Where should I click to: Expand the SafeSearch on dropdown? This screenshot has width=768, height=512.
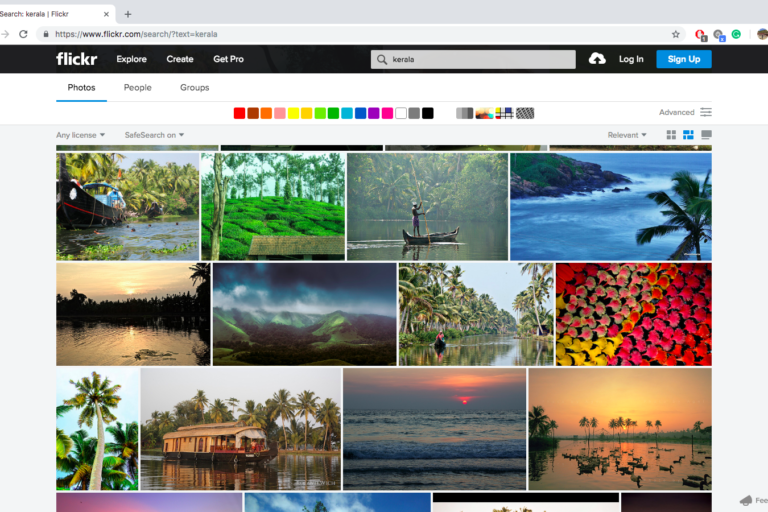(x=154, y=135)
